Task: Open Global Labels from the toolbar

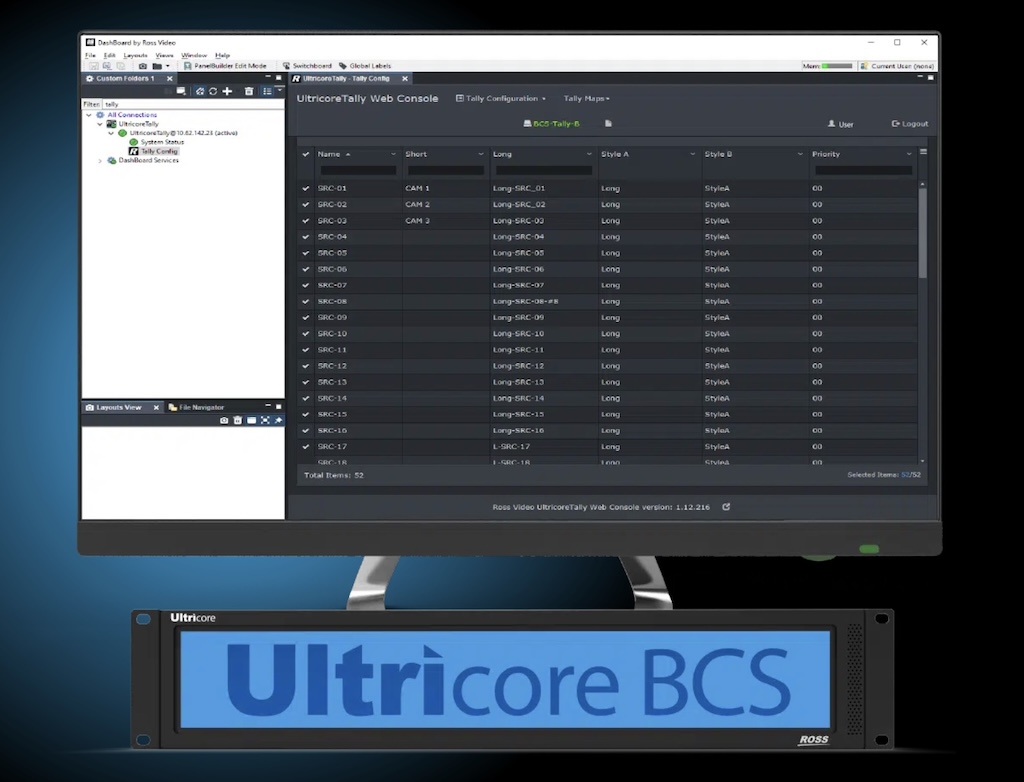Action: tap(365, 66)
